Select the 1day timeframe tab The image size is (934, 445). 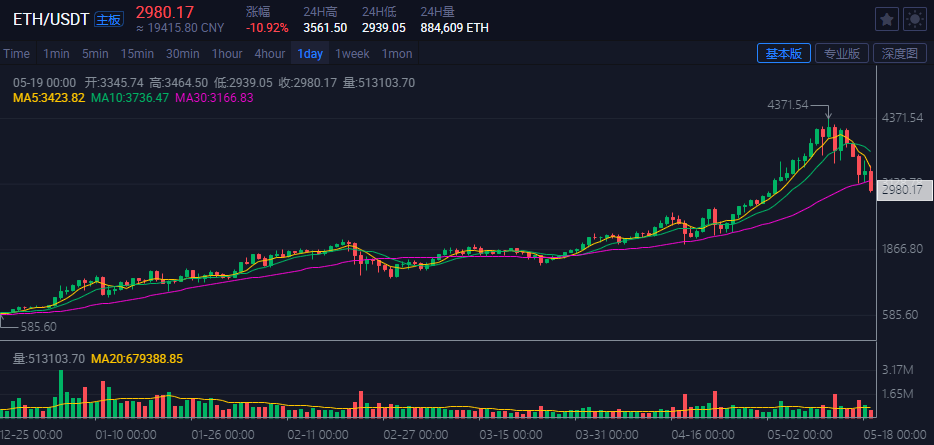(x=310, y=54)
